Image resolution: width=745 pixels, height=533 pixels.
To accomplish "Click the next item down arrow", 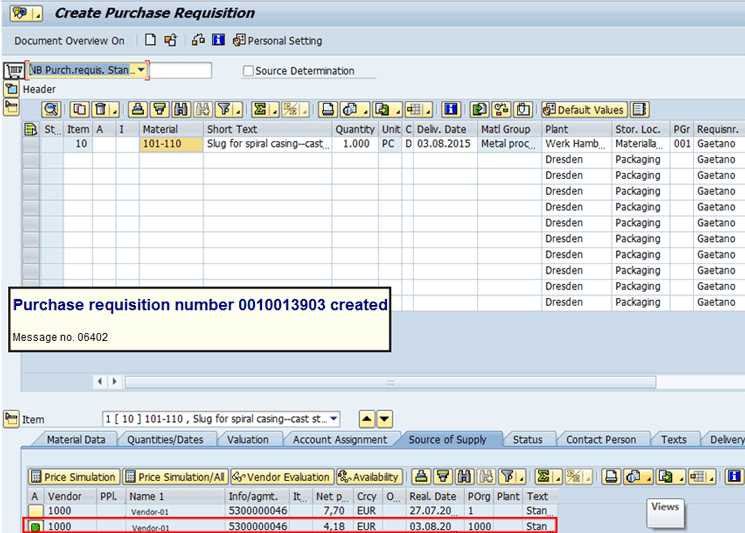I will click(385, 419).
